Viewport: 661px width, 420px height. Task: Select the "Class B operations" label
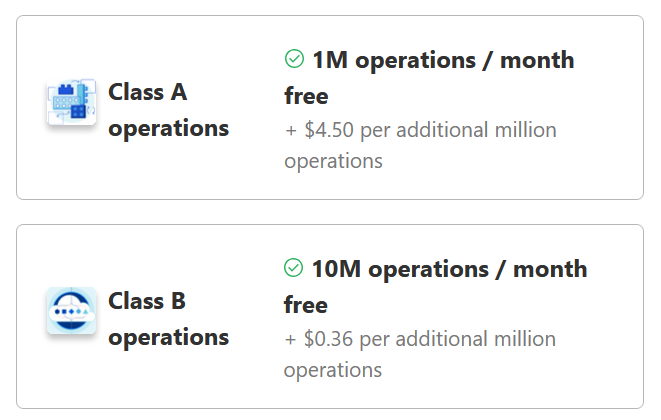168,319
